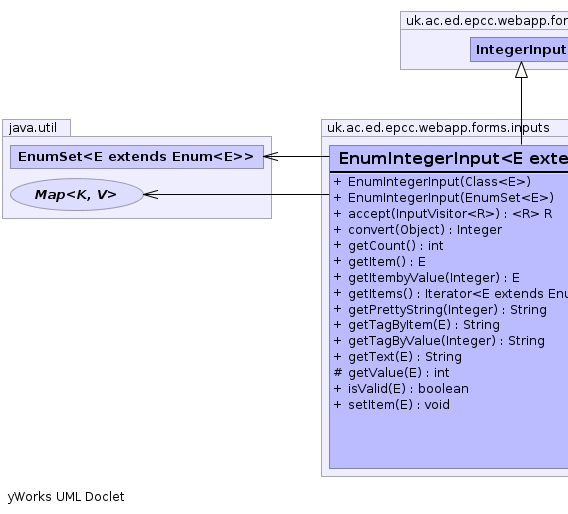Click the Map<K, V> interface ellipse

77,195
